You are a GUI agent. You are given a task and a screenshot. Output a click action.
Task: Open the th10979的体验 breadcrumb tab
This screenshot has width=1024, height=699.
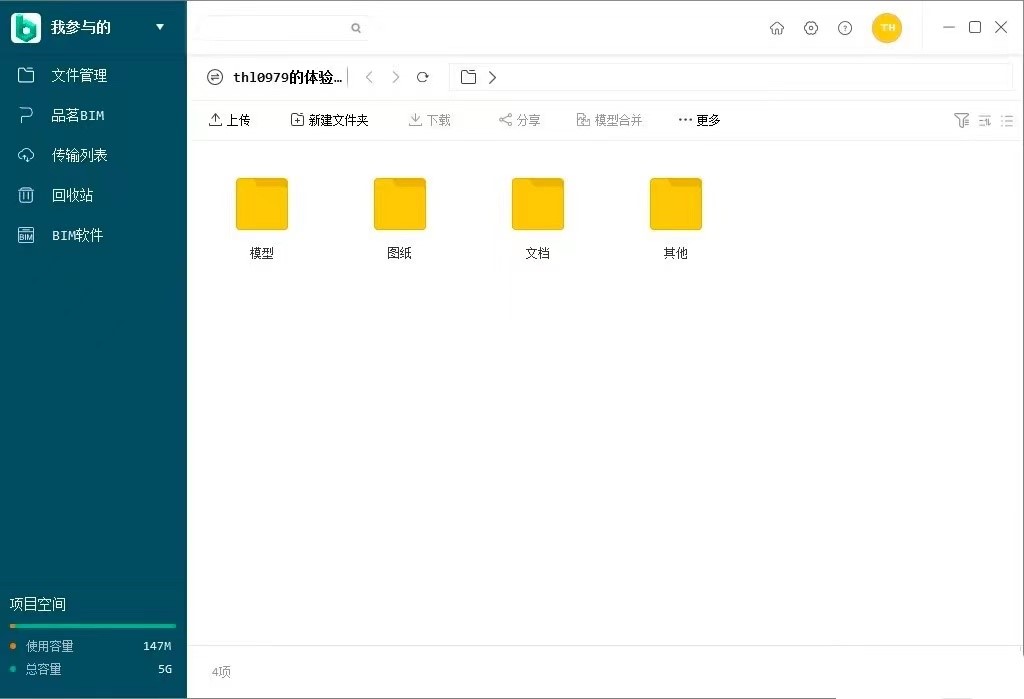pos(288,77)
